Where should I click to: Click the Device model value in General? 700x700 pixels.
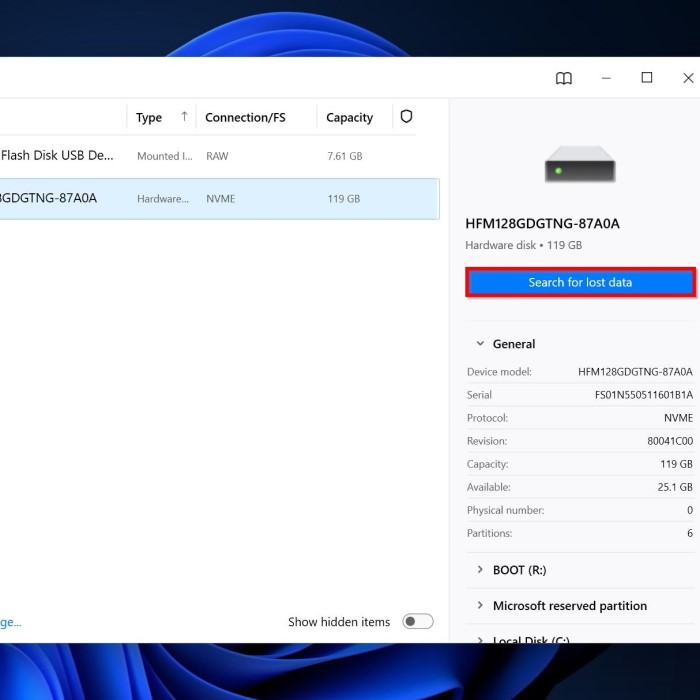click(635, 371)
